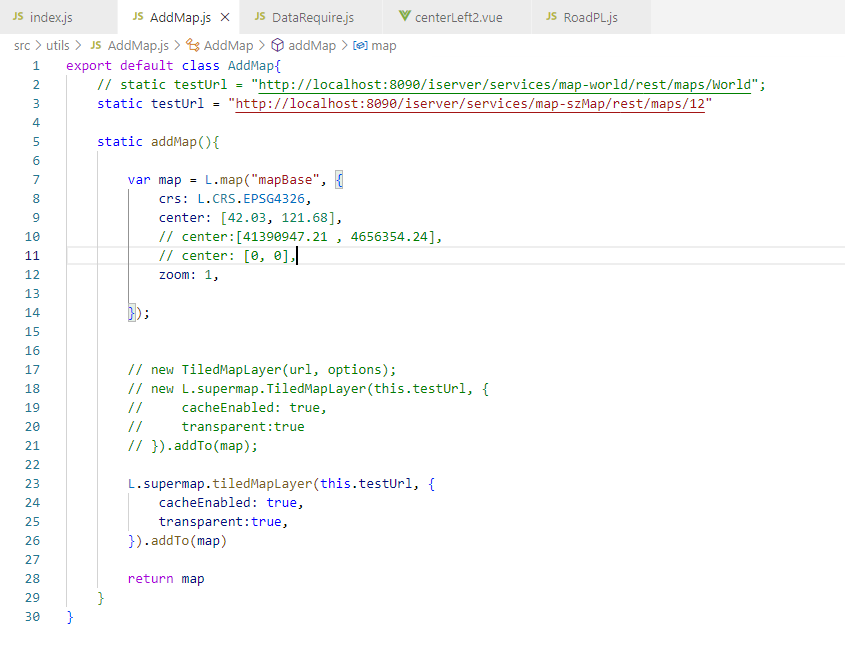The width and height of the screenshot is (845, 649).
Task: Click 'return map' on line 28
Action: (166, 579)
